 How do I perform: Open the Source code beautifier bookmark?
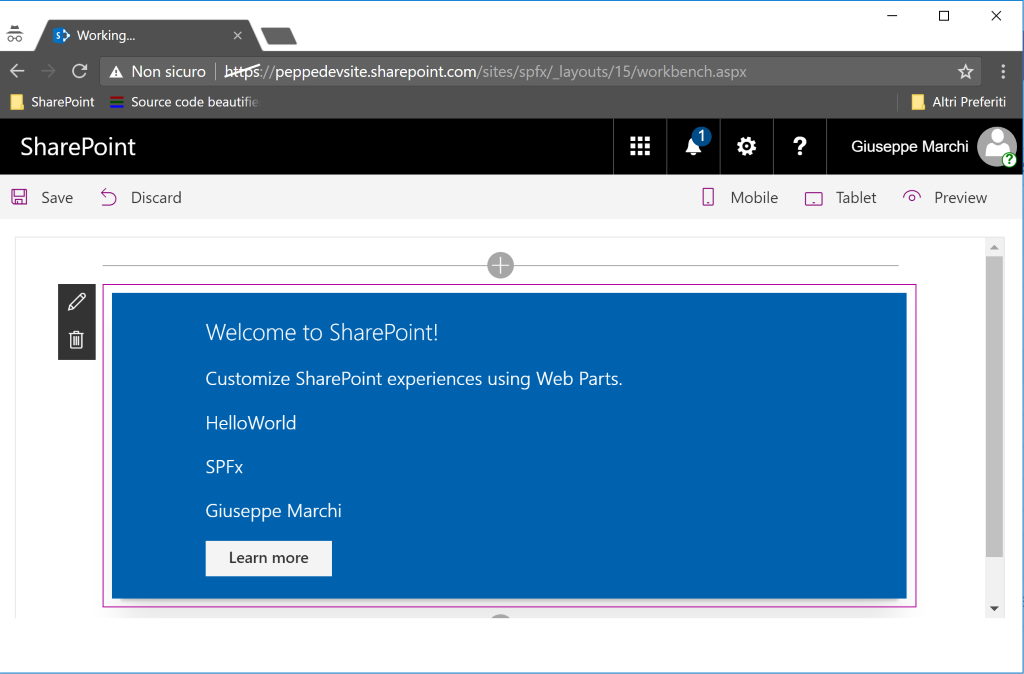point(184,102)
